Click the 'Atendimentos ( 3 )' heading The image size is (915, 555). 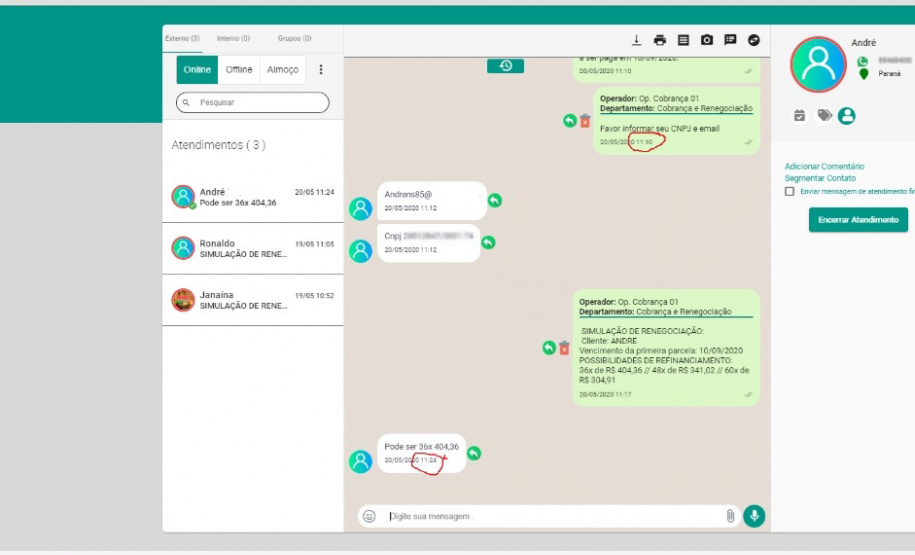pos(218,145)
